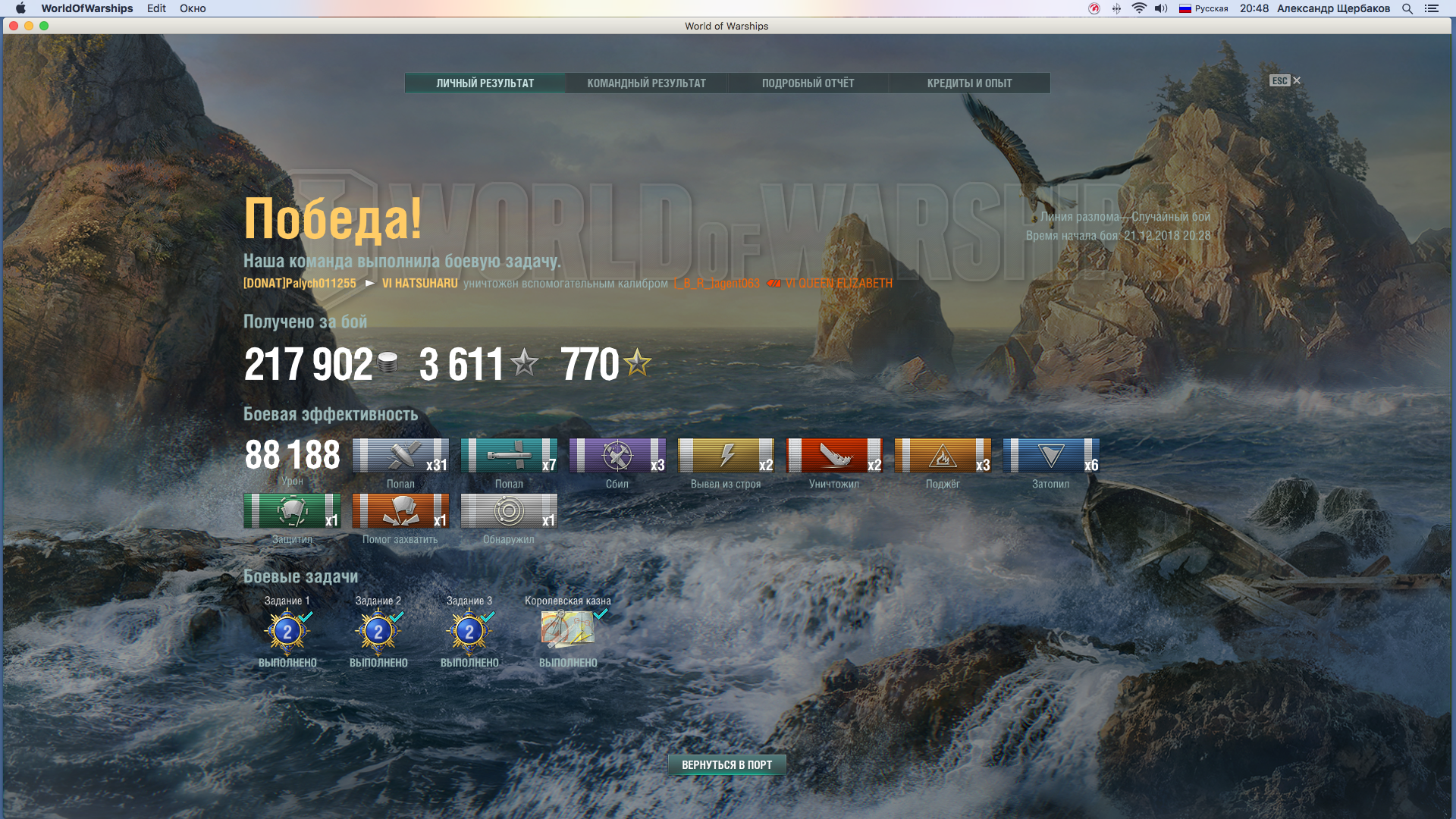Click the 88 188 damage value
The height and width of the screenshot is (819, 1456).
[x=292, y=455]
